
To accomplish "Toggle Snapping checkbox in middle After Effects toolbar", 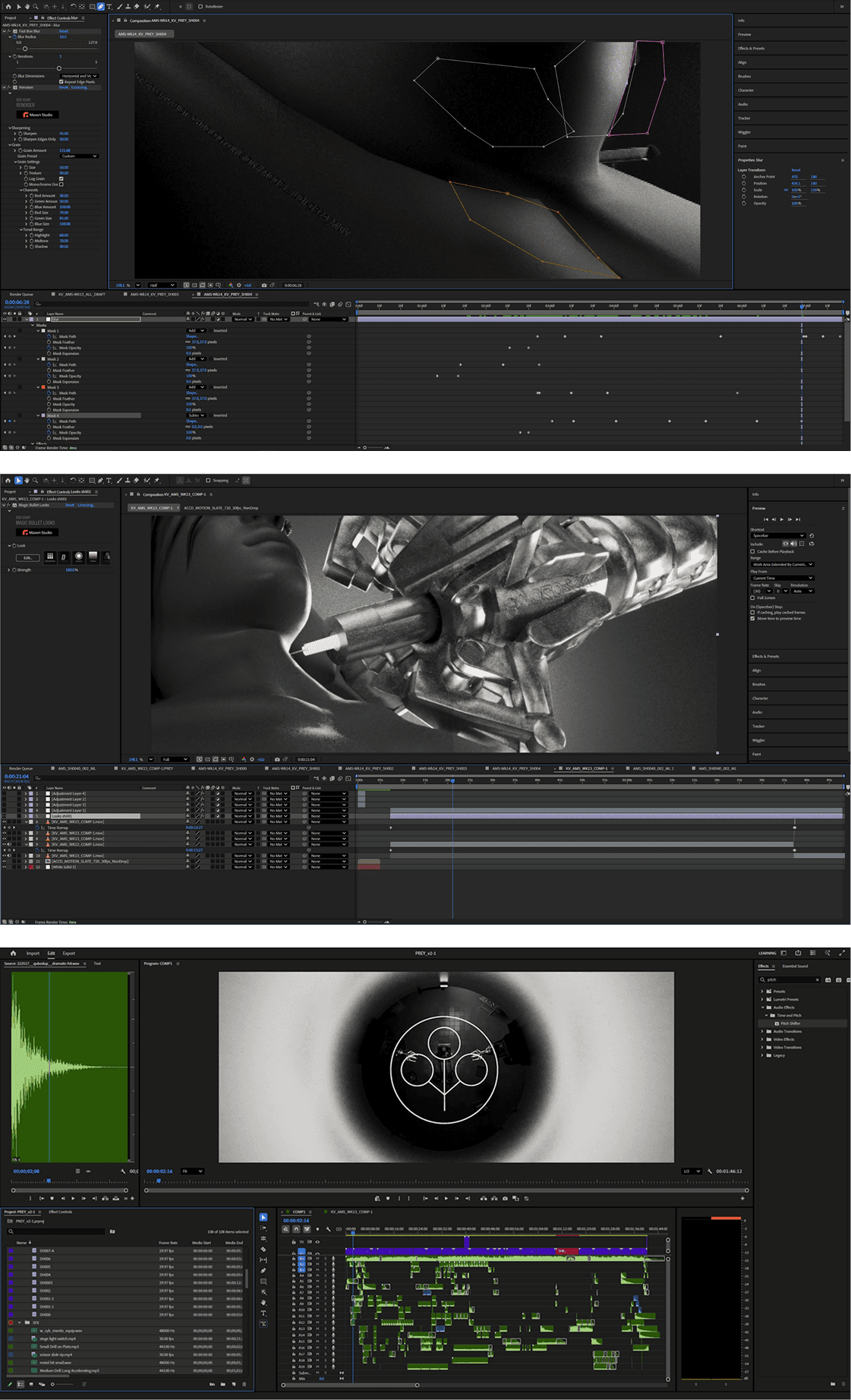I will coord(208,481).
